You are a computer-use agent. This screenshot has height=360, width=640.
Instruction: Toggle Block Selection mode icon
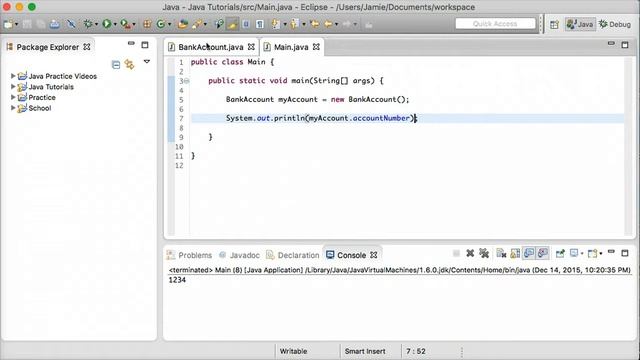coord(246,24)
